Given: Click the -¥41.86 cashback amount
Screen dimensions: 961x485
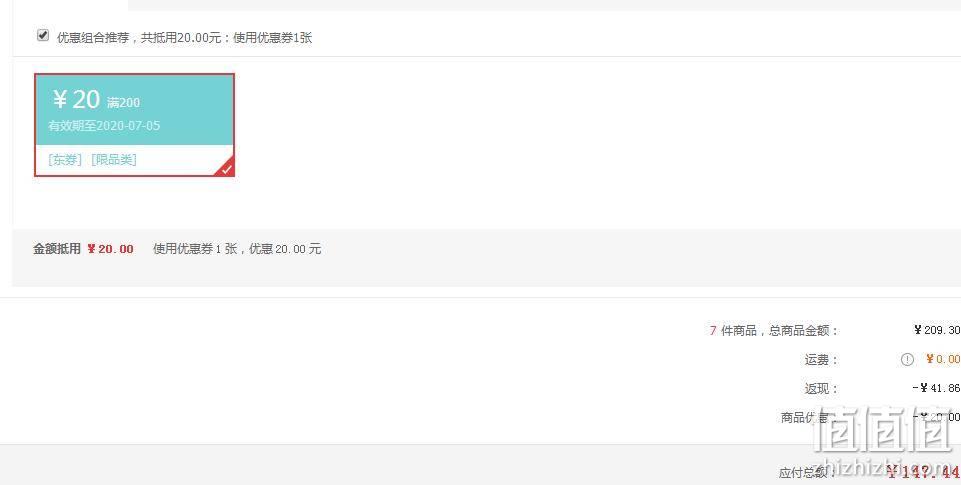Looking at the screenshot, I should point(936,388).
